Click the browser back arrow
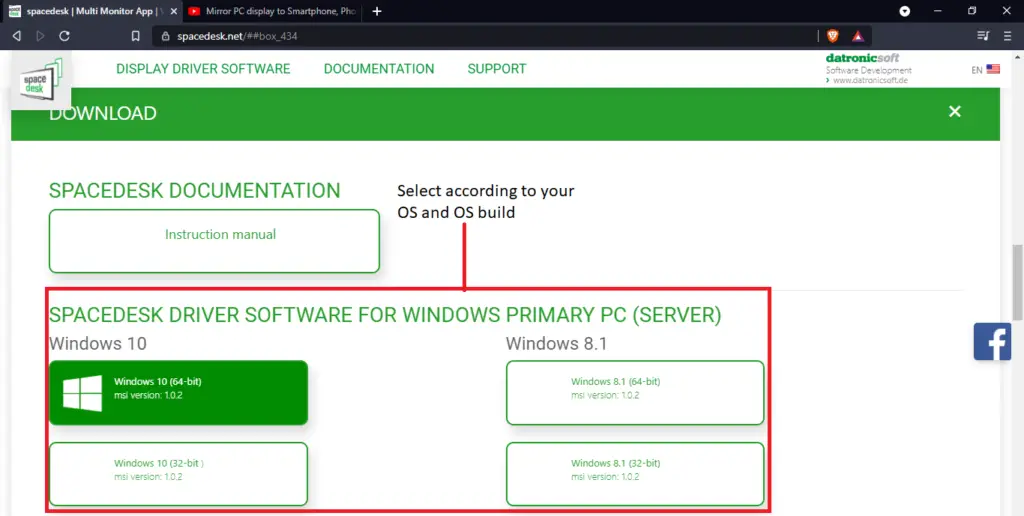Image resolution: width=1024 pixels, height=516 pixels. tap(17, 36)
